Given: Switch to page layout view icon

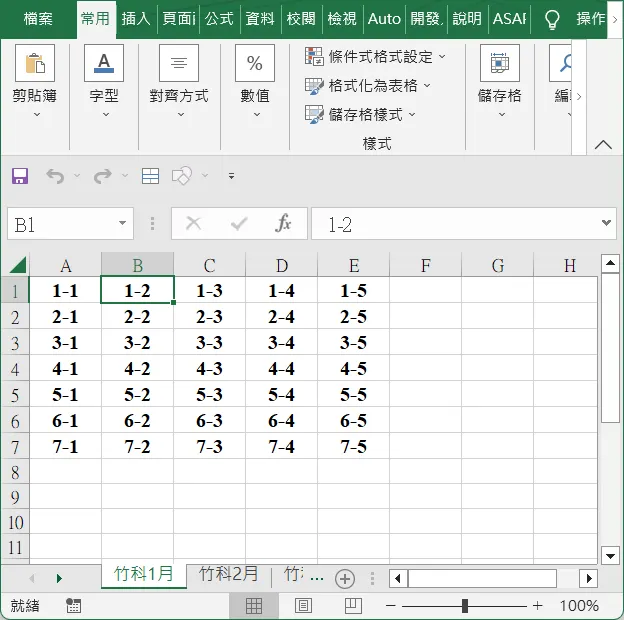Looking at the screenshot, I should pyautogui.click(x=303, y=606).
